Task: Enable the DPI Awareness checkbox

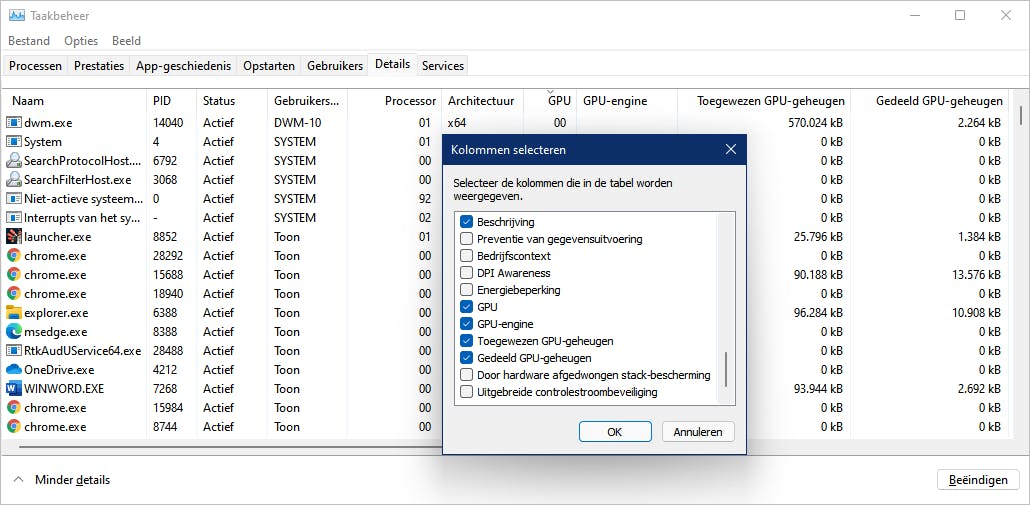Action: click(466, 273)
